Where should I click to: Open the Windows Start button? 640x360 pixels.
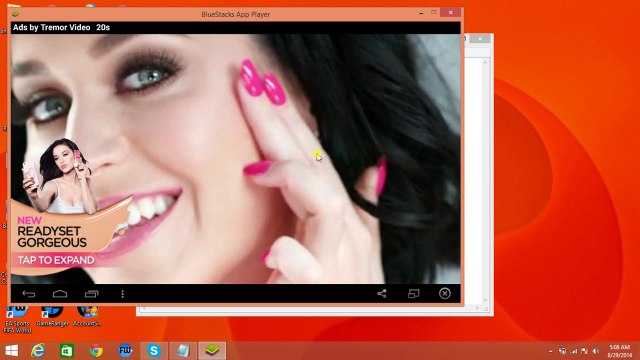12,351
